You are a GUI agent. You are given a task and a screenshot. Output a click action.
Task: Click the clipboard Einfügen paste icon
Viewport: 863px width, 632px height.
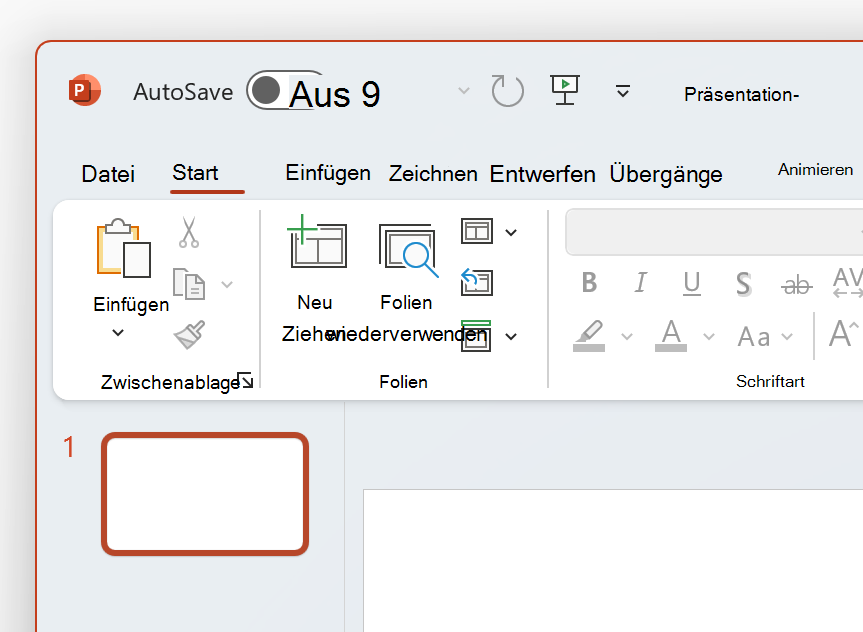pyautogui.click(x=123, y=248)
